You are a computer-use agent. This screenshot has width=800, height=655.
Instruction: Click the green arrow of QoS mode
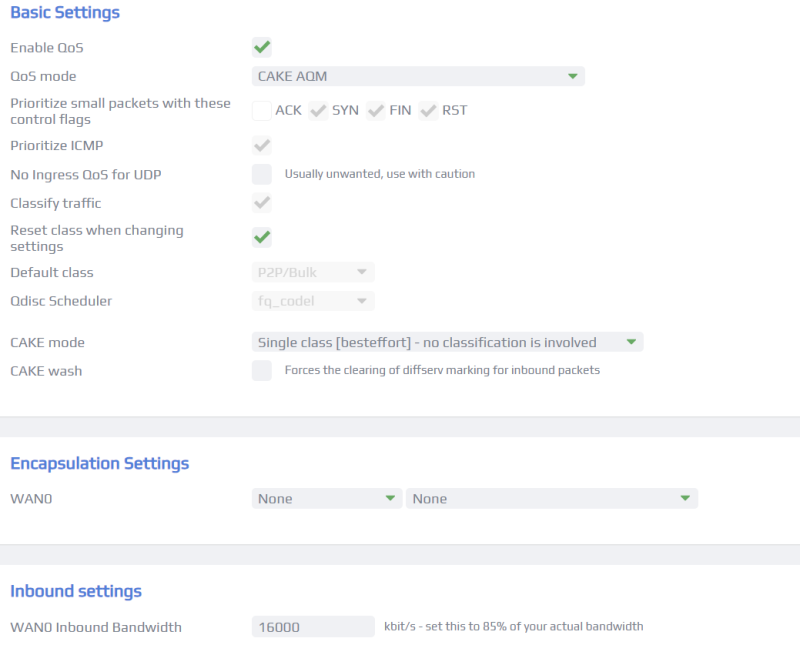pos(572,77)
